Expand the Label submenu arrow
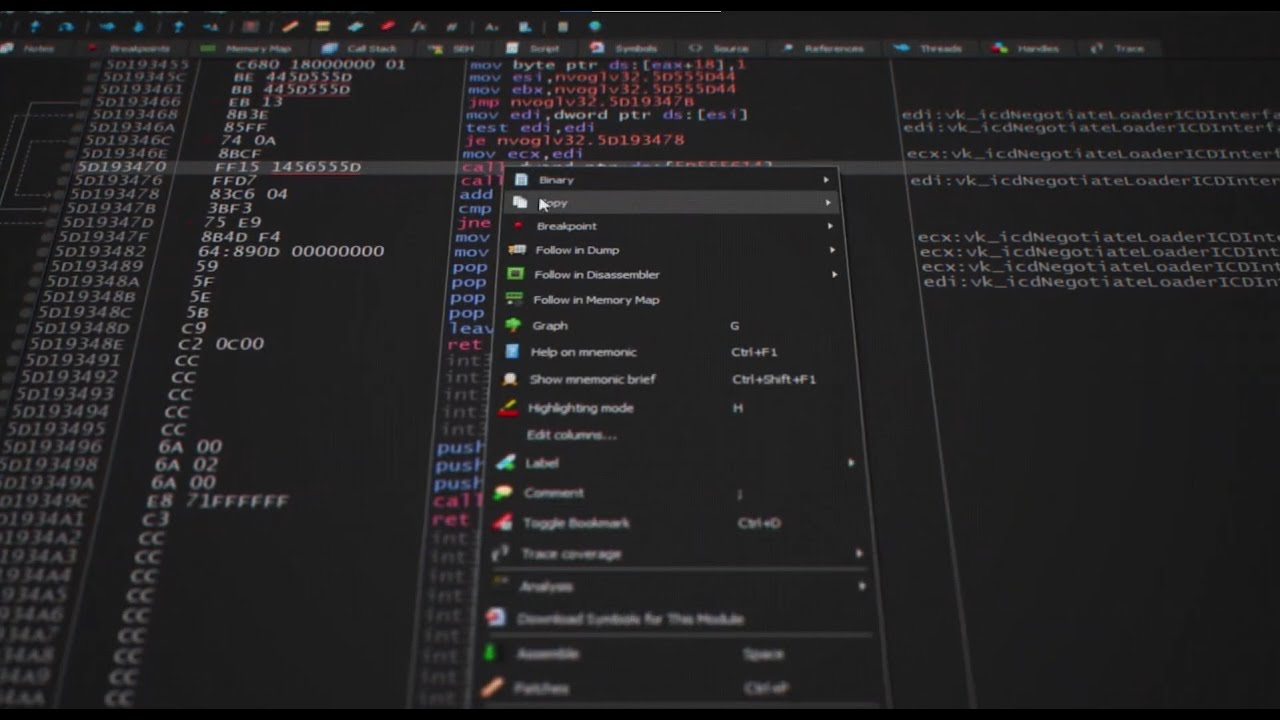The image size is (1280, 720). [851, 463]
